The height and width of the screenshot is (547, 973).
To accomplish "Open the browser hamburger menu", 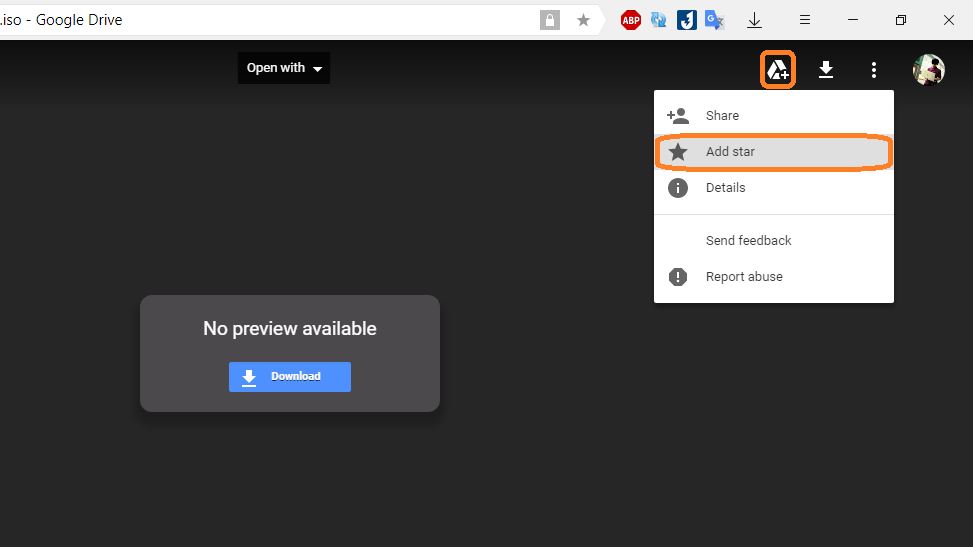I will pyautogui.click(x=805, y=20).
